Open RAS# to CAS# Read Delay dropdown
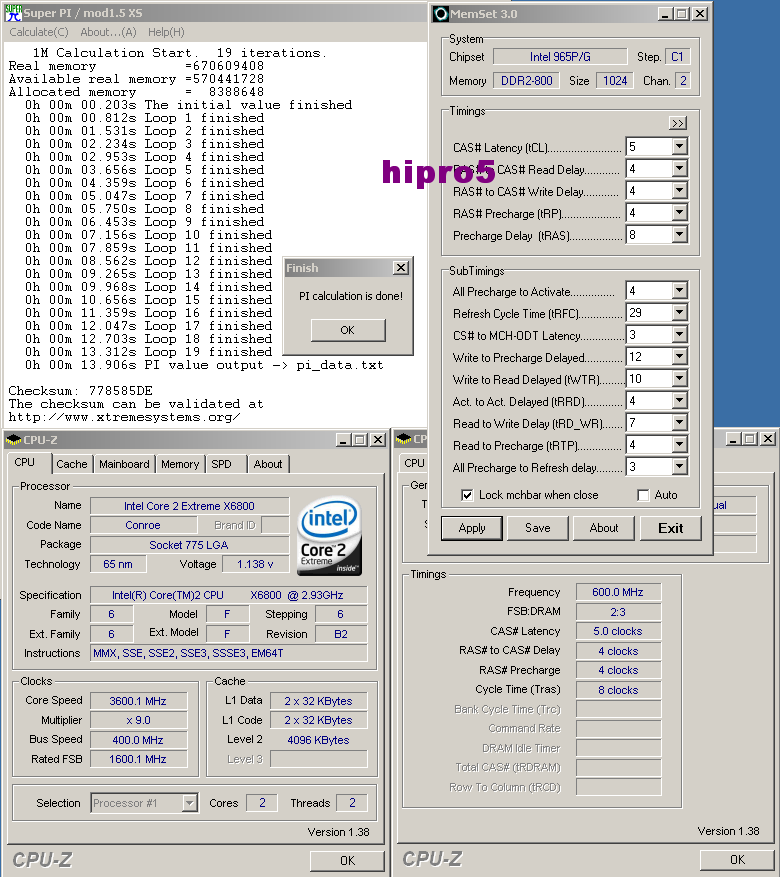 [x=679, y=169]
